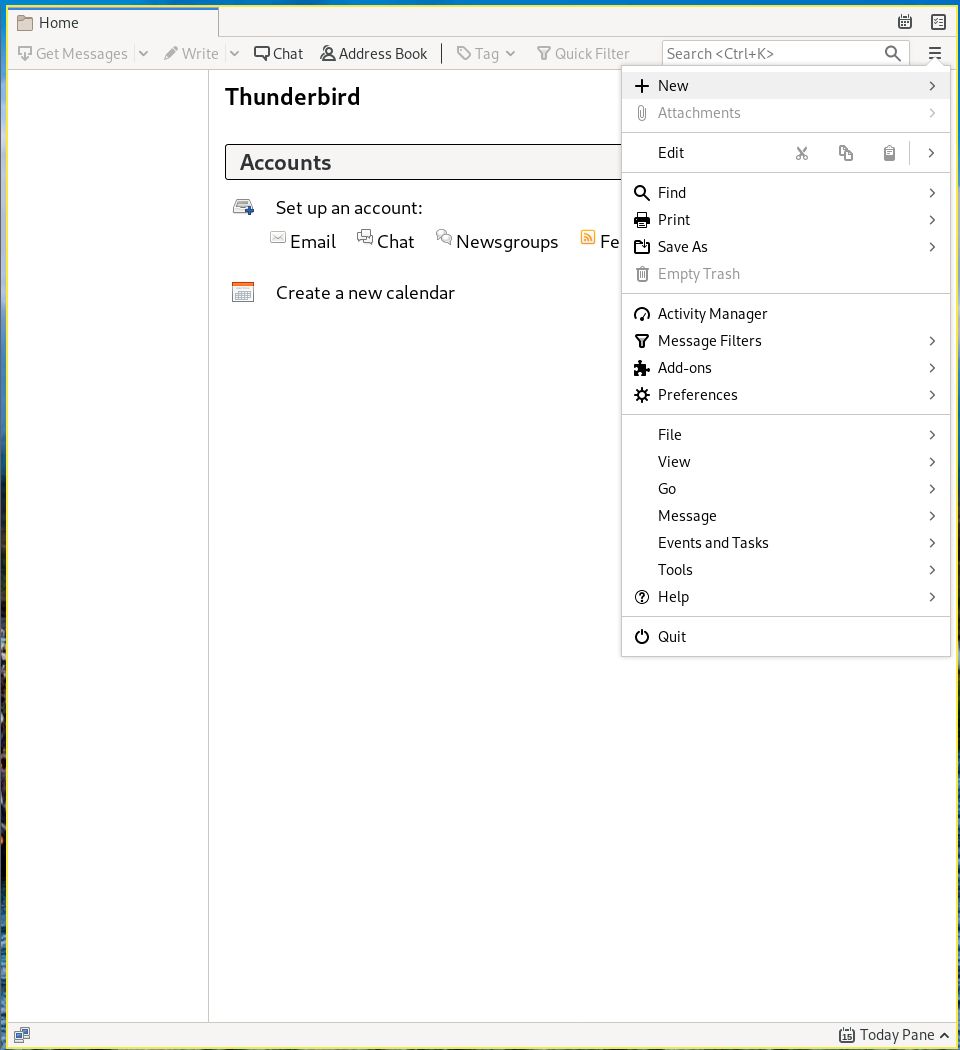Open the Address Book from toolbar
This screenshot has height=1050, width=960.
(373, 54)
